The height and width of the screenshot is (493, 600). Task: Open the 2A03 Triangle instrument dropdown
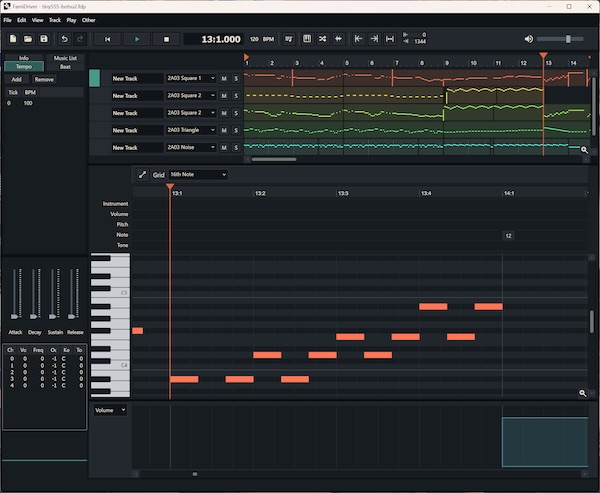191,130
